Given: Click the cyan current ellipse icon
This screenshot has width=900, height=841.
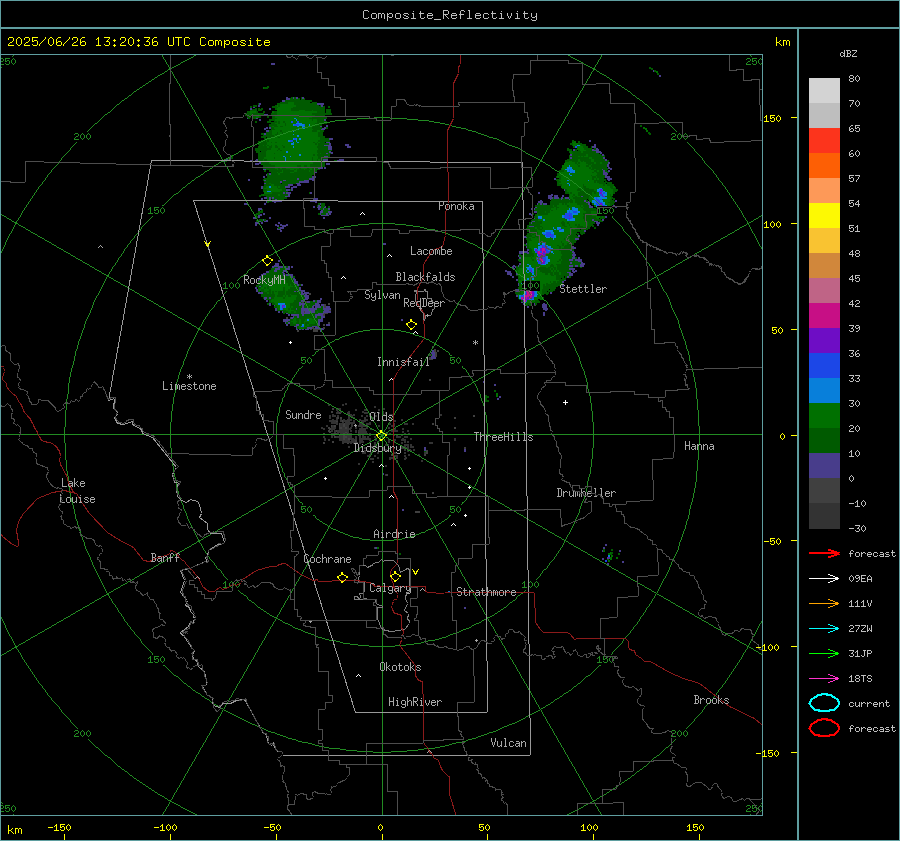Looking at the screenshot, I should tap(824, 703).
